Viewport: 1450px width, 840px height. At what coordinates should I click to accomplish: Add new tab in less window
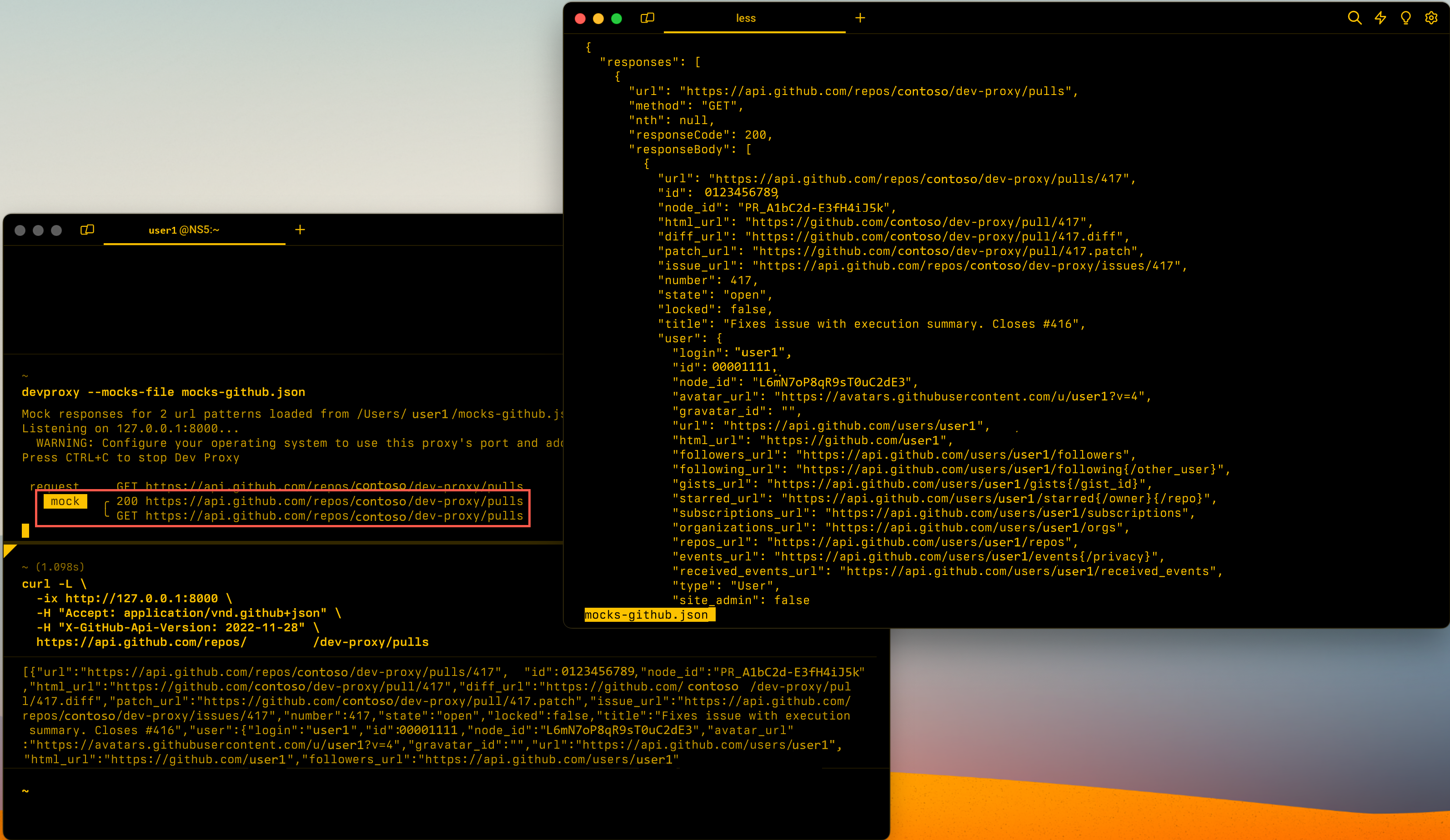[x=860, y=18]
